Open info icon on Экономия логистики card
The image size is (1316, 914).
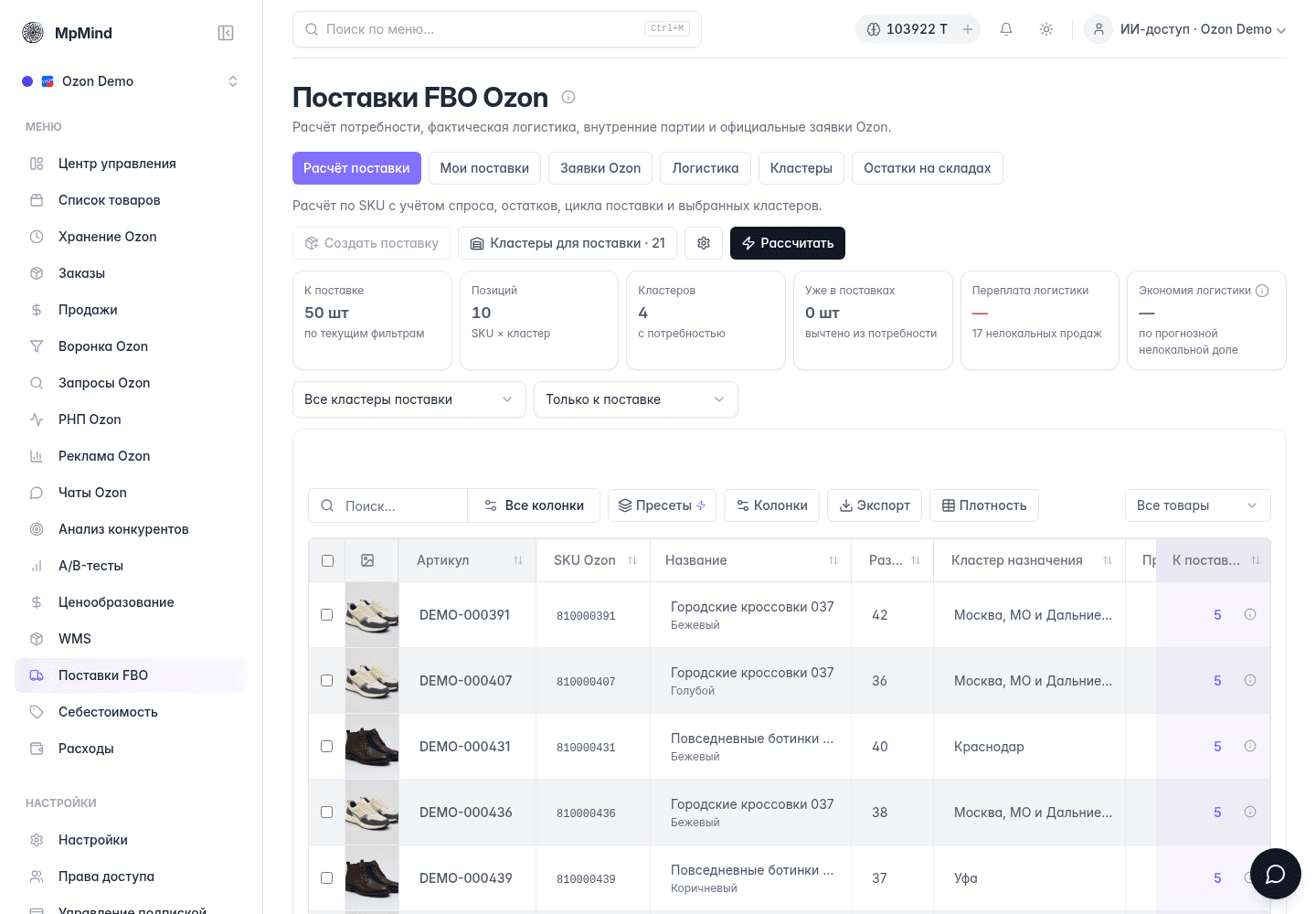coord(1262,291)
